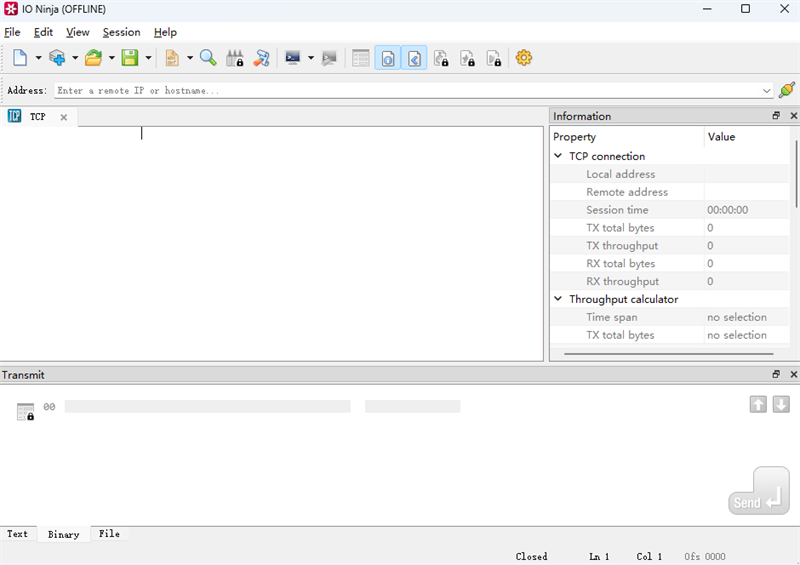Clear the log with the brush icon

pos(261,58)
